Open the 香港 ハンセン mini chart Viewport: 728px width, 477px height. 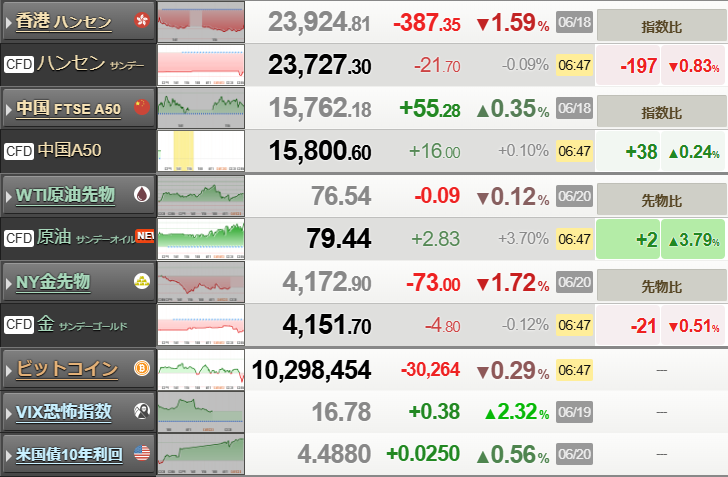click(x=201, y=22)
